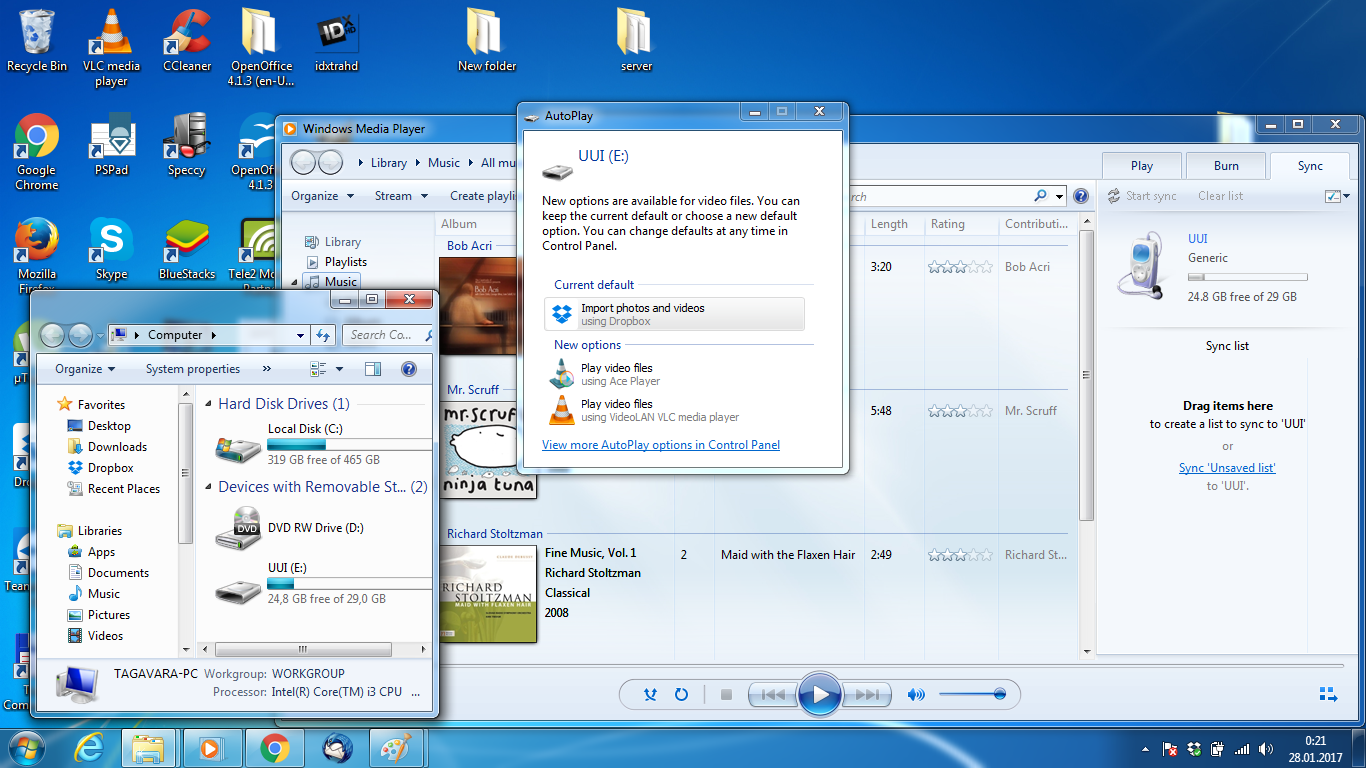
Task: Skip to next track in Media Player
Action: (866, 694)
